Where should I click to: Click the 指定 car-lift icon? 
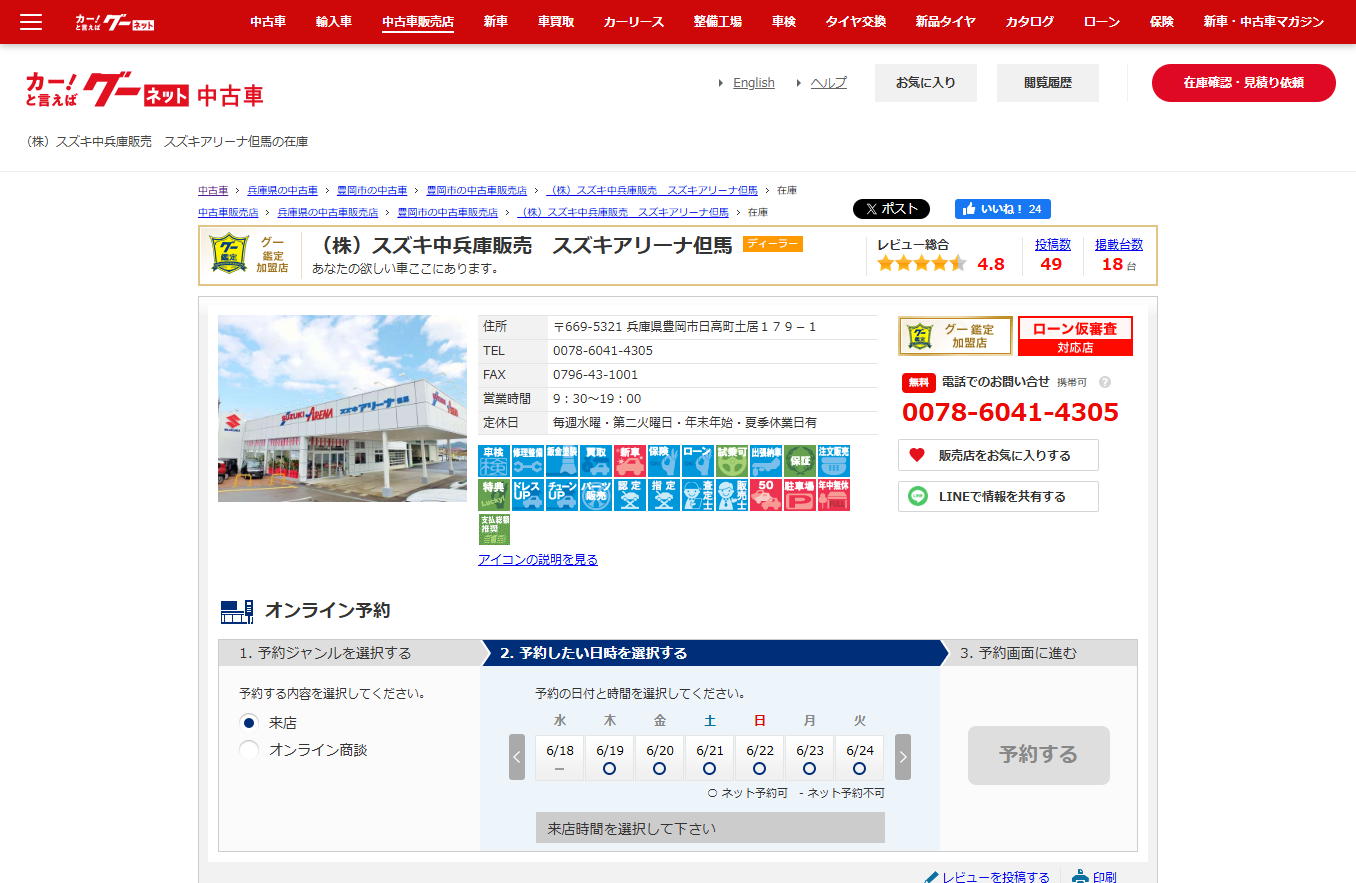click(x=664, y=495)
